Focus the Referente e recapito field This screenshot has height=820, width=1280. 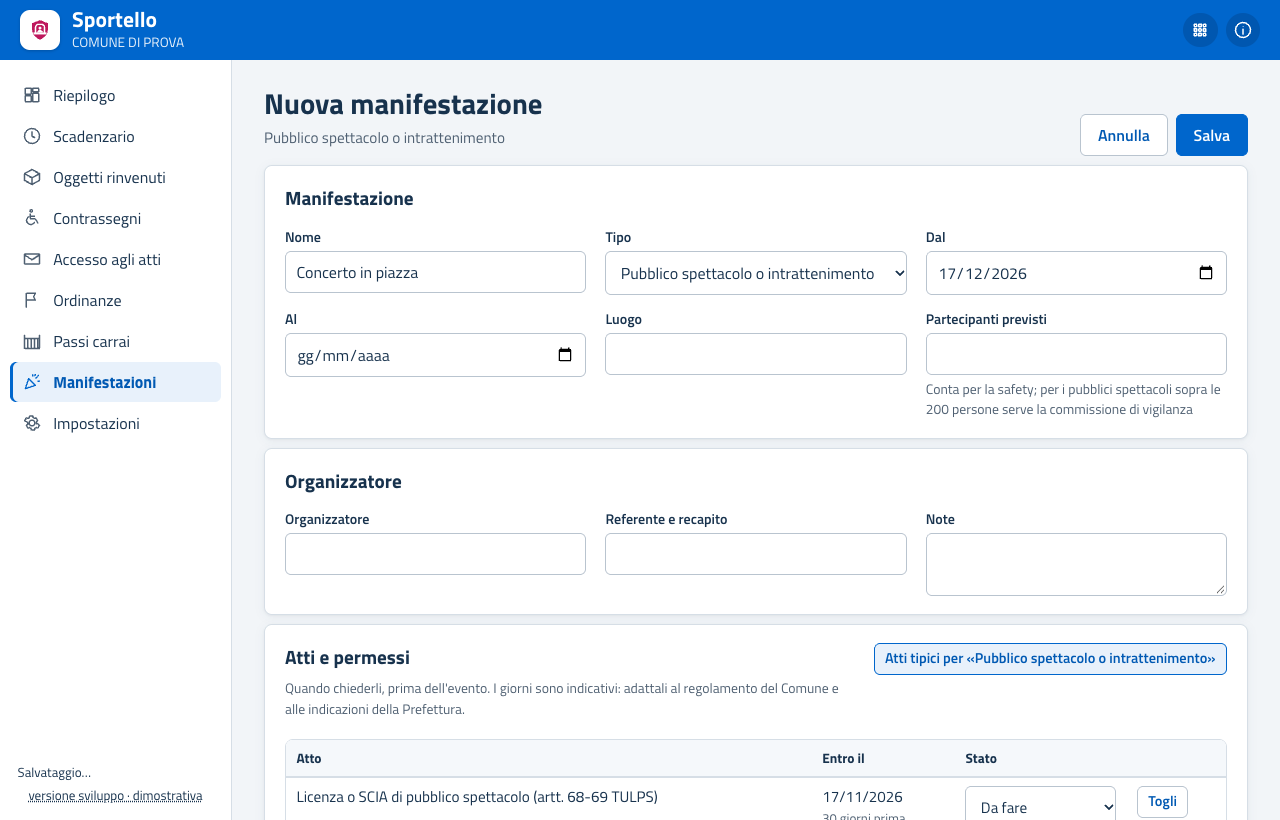click(x=756, y=554)
